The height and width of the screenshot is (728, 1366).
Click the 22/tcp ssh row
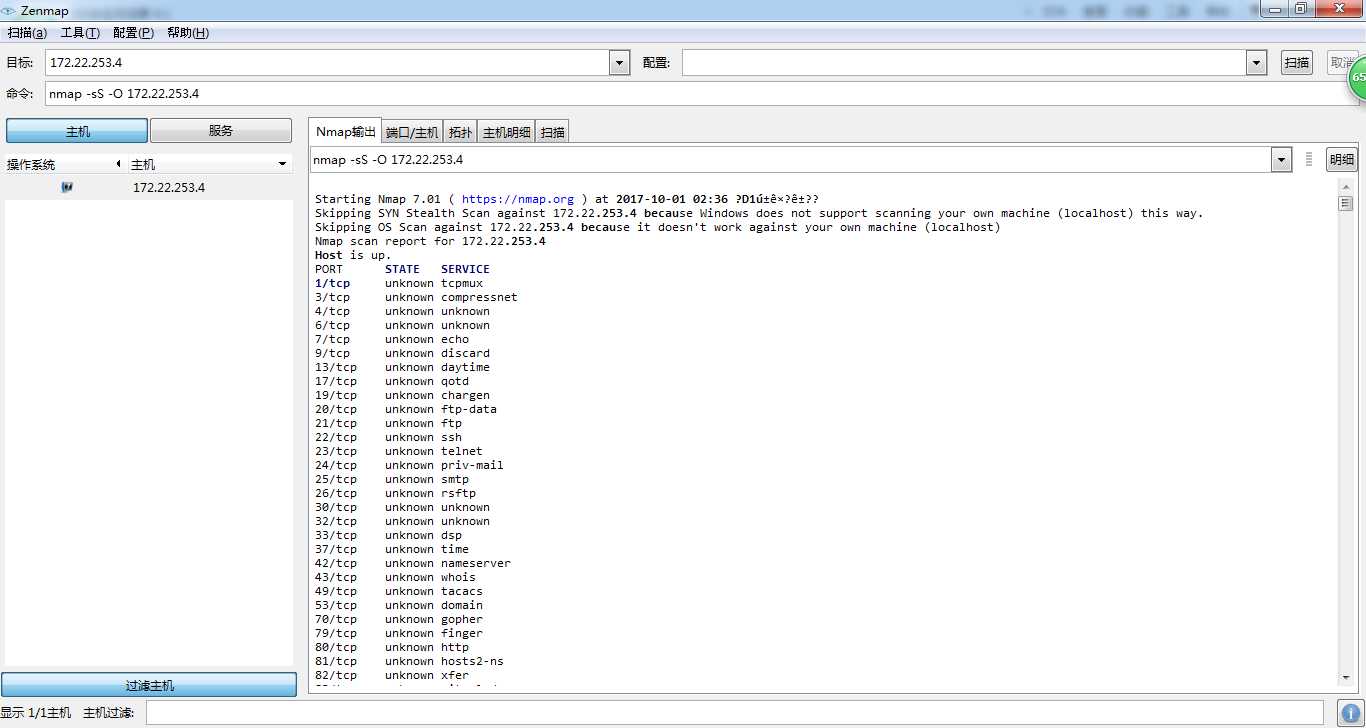388,437
